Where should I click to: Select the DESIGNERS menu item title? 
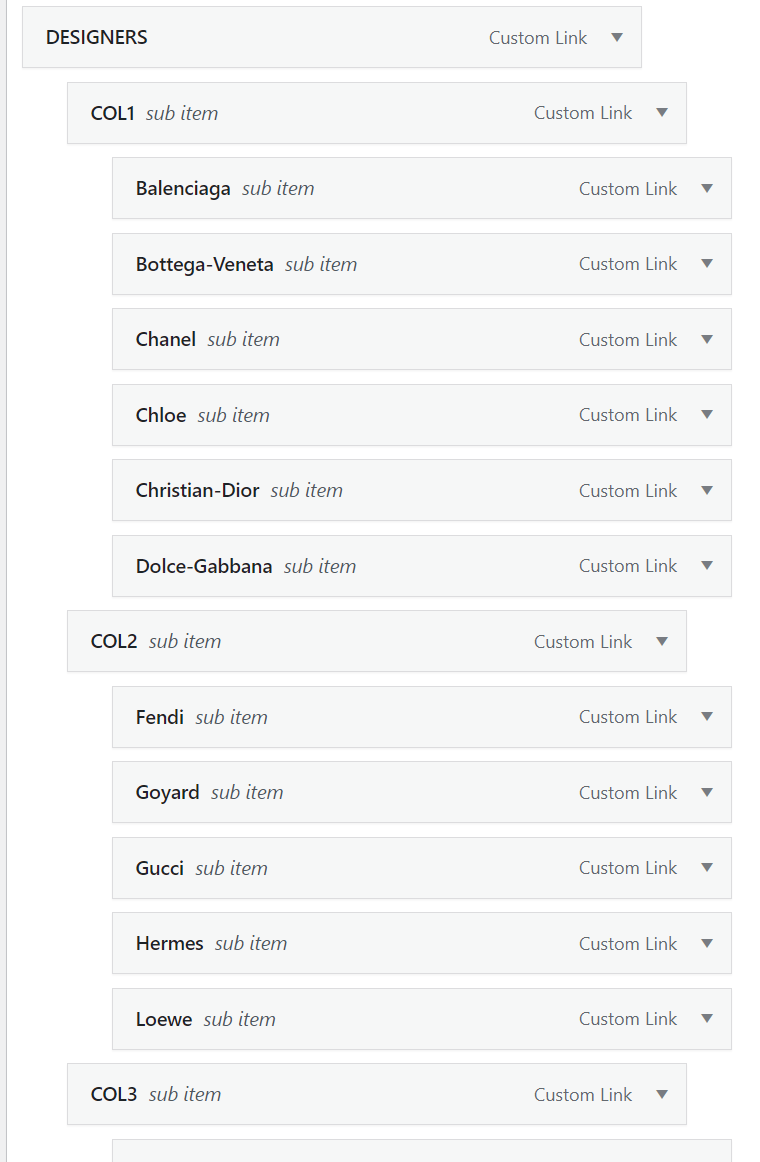pyautogui.click(x=97, y=38)
